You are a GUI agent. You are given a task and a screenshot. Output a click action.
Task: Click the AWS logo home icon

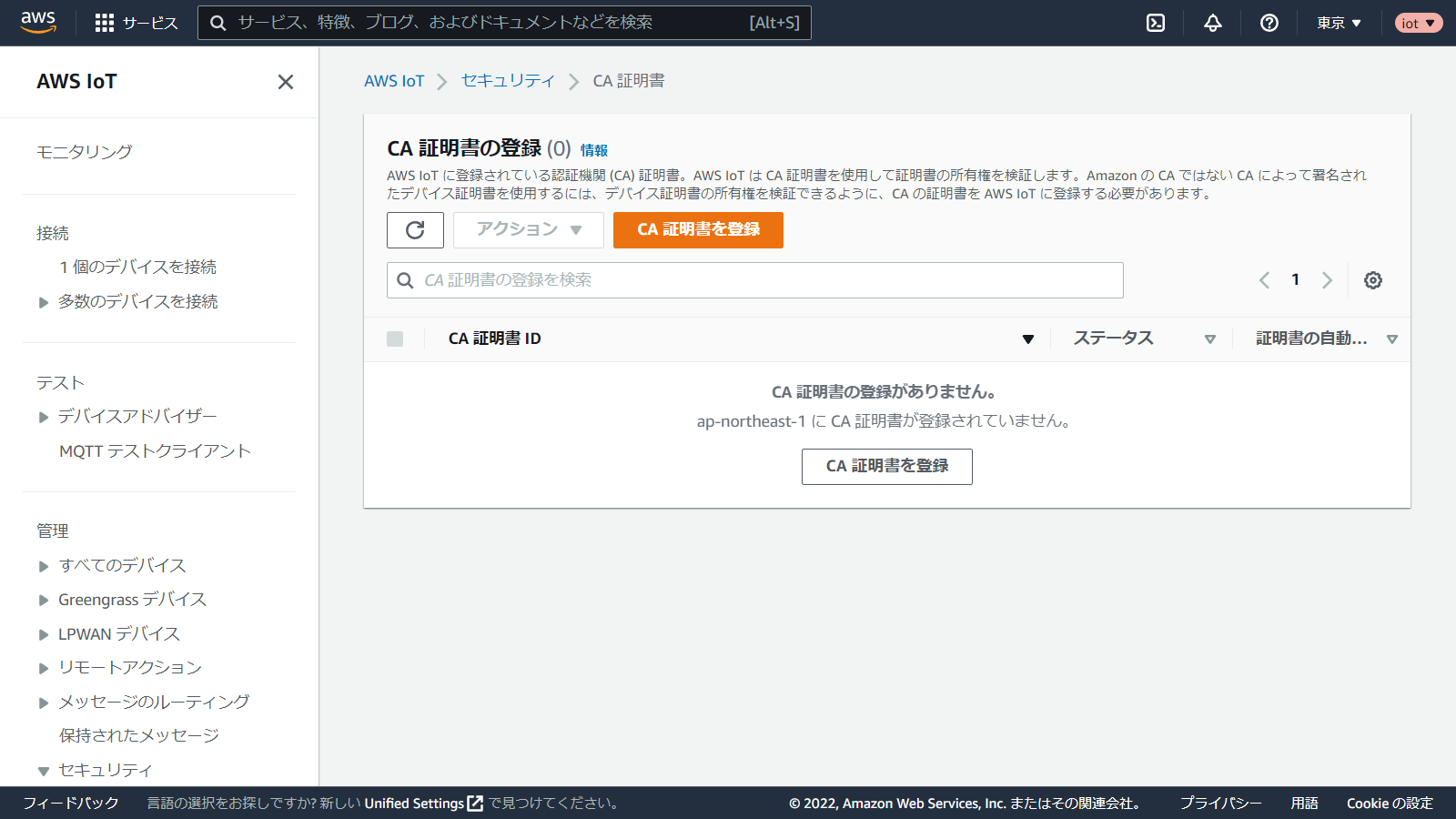38,23
